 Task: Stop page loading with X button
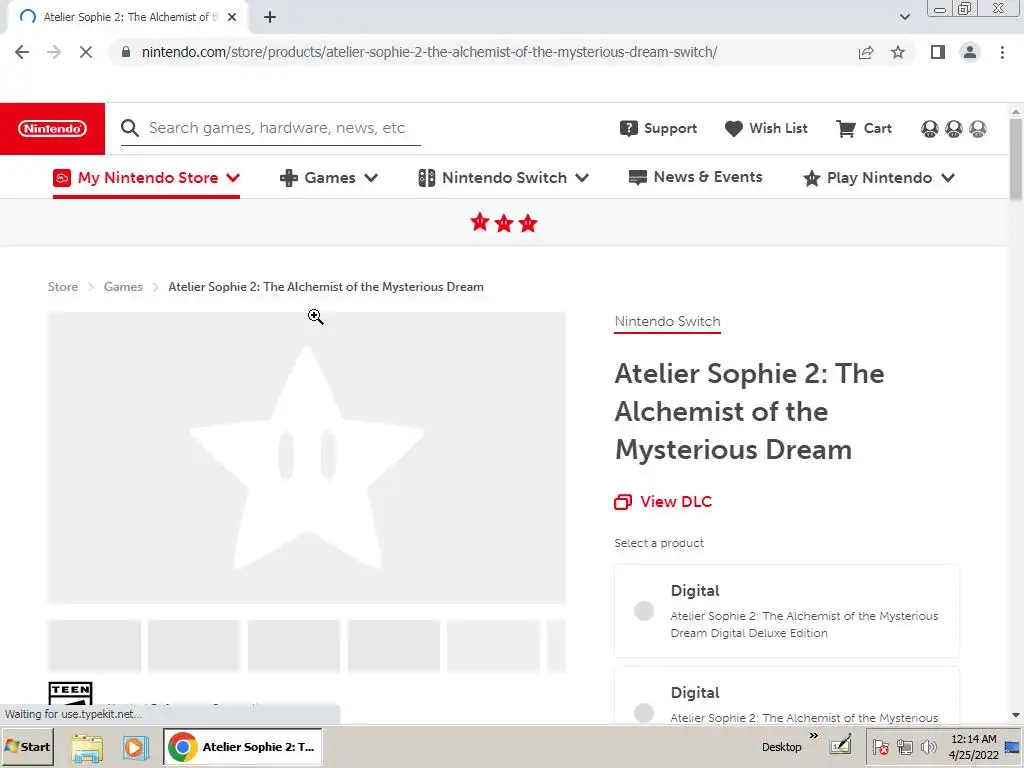86,52
